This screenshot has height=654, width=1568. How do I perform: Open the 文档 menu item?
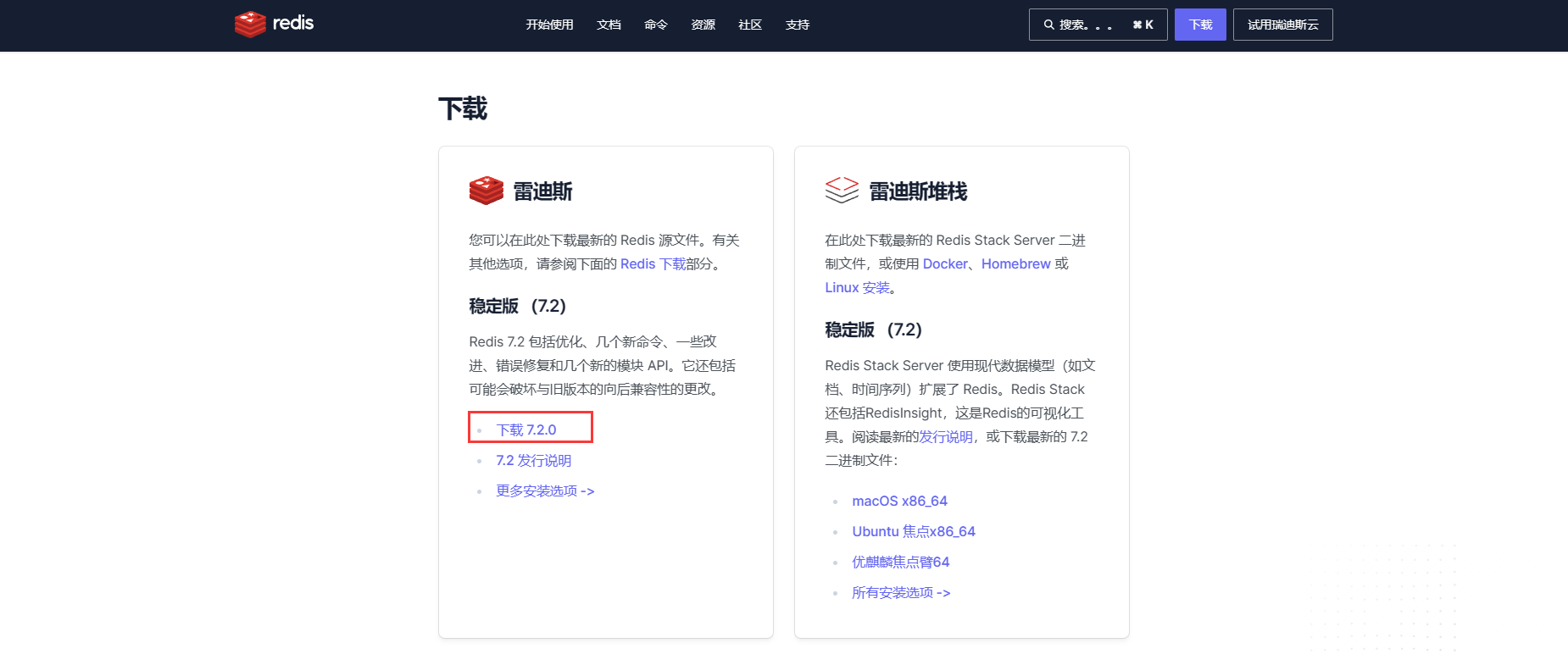click(x=609, y=25)
